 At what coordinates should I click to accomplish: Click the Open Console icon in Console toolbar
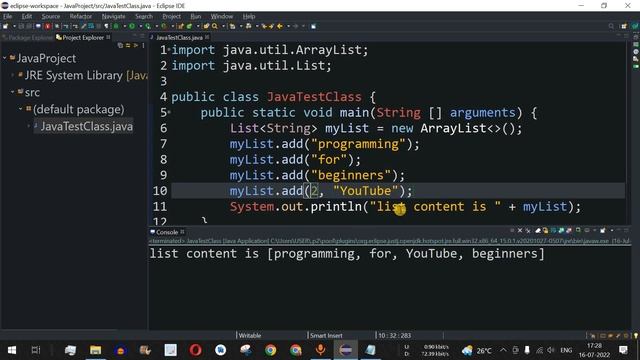[x=602, y=231]
